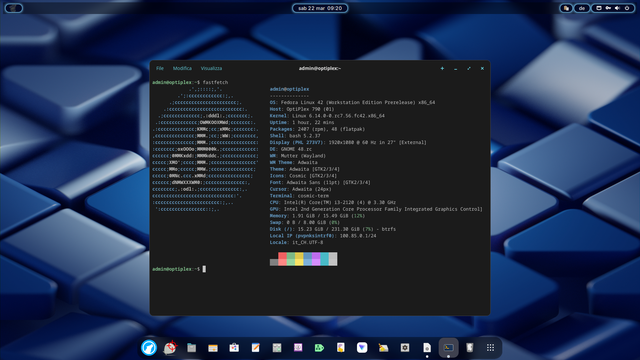
Task: Open the activities pill in top-left corner
Action: pos(13,8)
